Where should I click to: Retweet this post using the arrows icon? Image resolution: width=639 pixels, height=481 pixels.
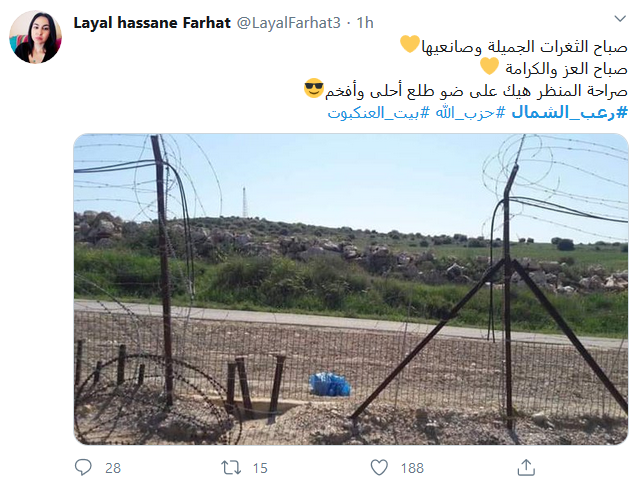pos(231,467)
